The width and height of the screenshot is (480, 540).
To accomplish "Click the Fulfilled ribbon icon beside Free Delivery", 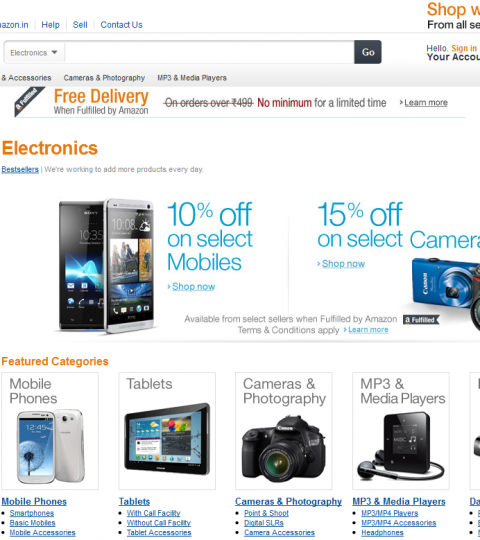I will pos(29,102).
